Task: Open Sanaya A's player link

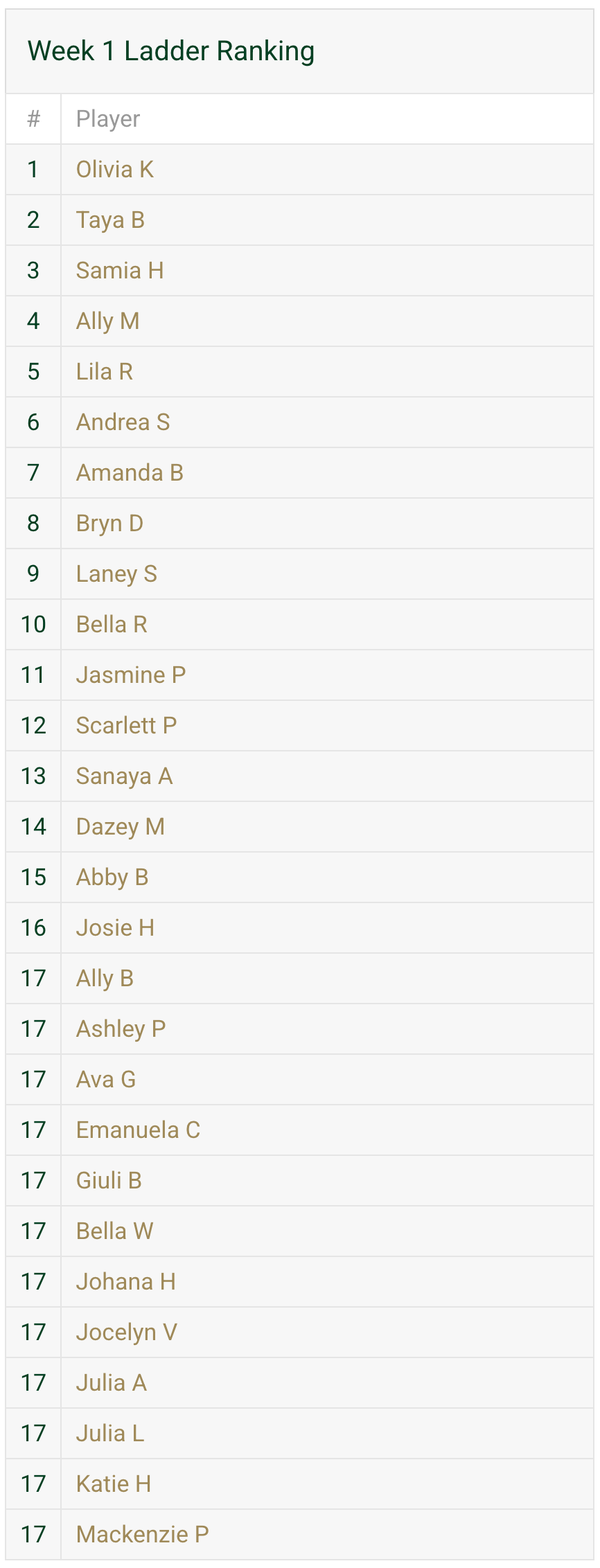Action: point(124,776)
